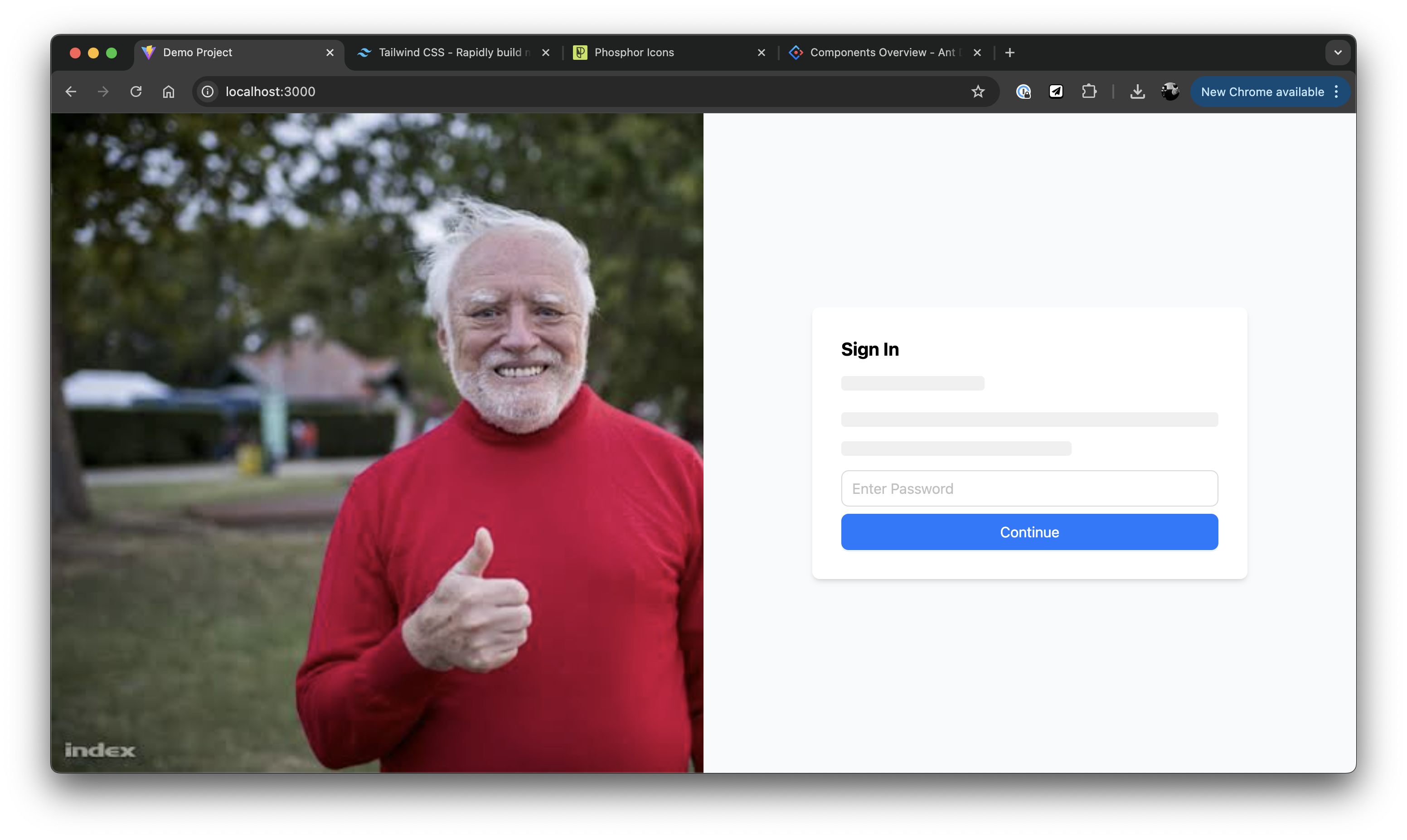Switch to Components Overview Ant tab
This screenshot has height=840, width=1407.
pos(882,53)
